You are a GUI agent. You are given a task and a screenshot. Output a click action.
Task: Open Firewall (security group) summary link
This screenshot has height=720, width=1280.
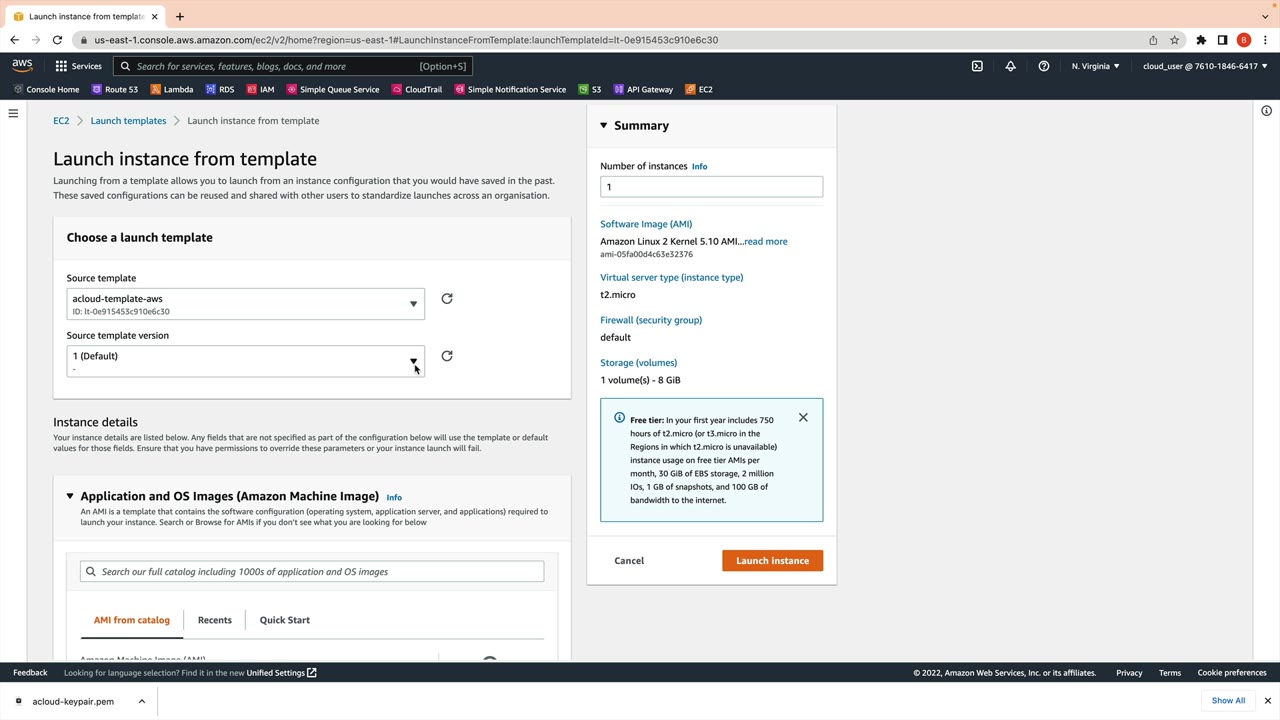tap(651, 320)
